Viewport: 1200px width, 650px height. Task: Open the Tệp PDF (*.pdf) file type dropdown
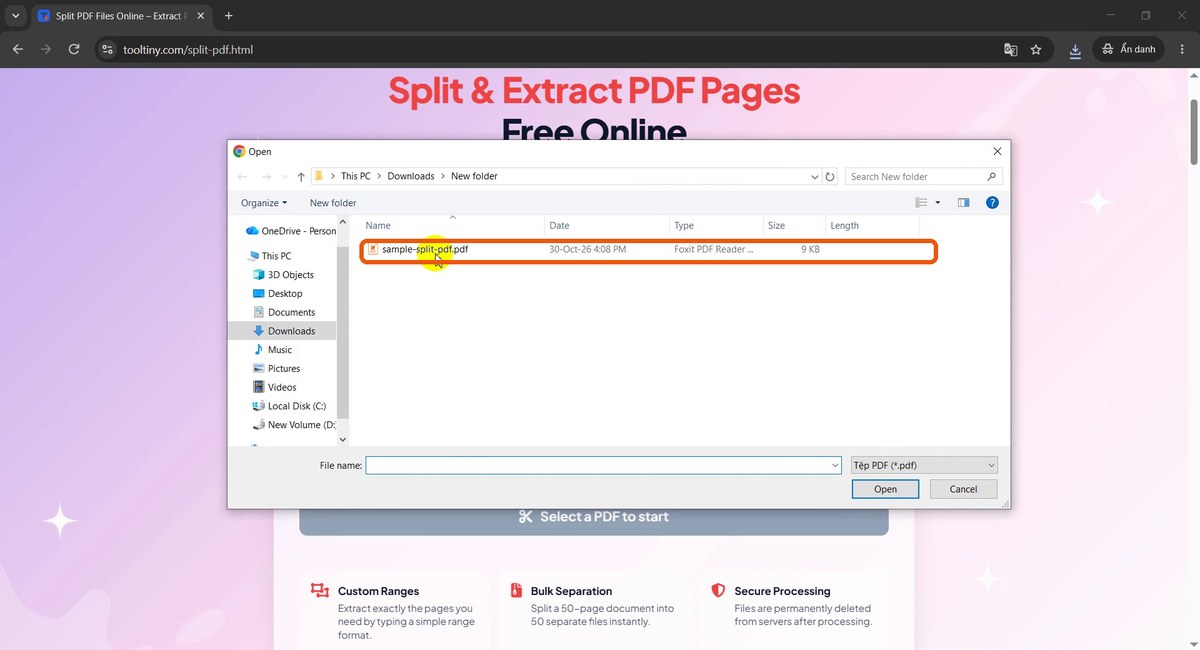924,465
